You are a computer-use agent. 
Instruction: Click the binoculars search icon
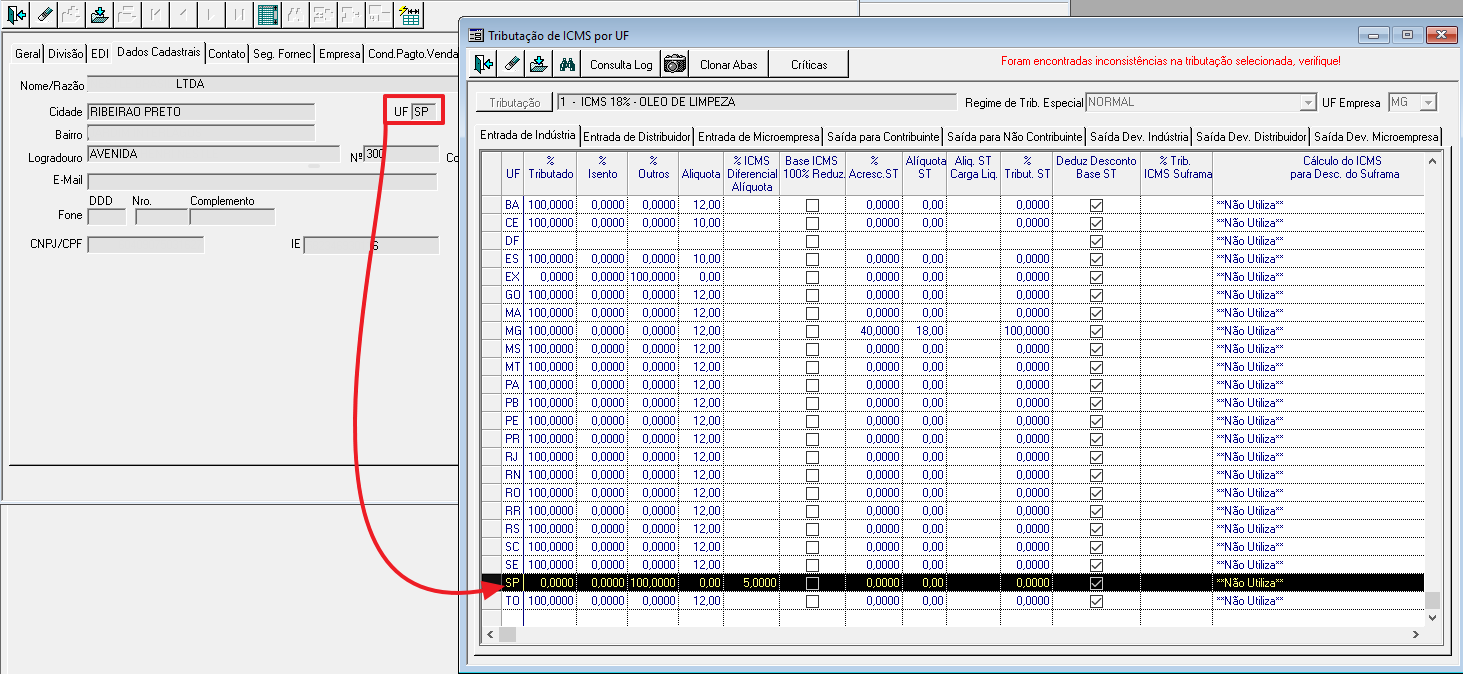pos(567,64)
